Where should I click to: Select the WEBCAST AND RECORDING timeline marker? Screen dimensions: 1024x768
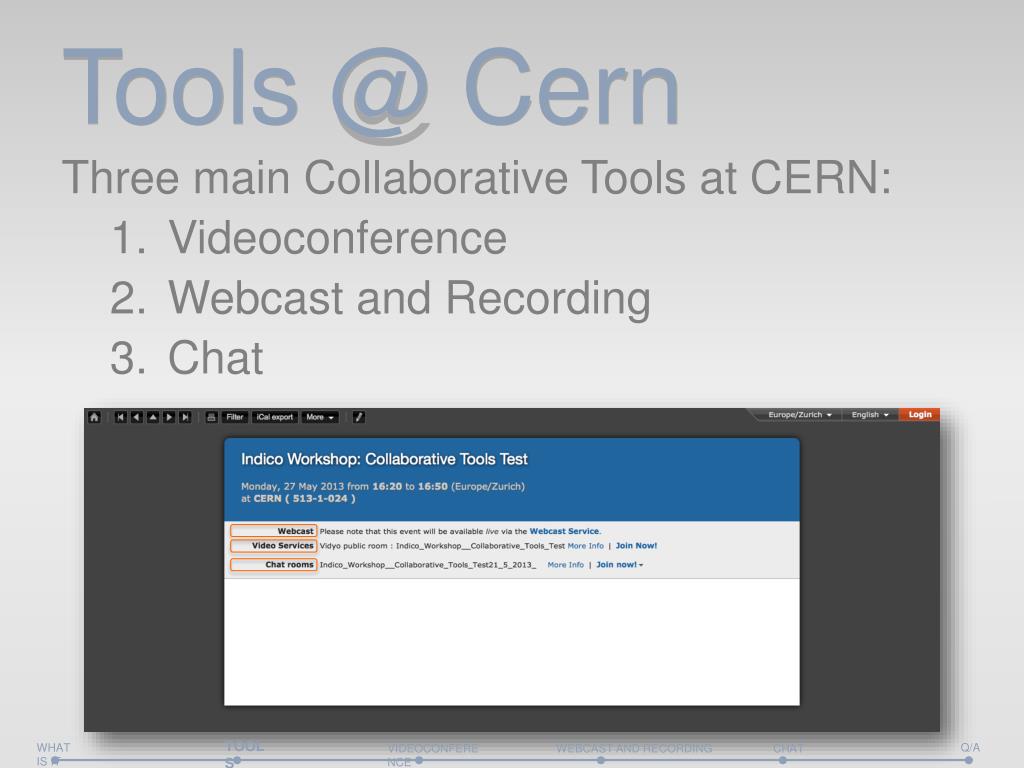[600, 761]
